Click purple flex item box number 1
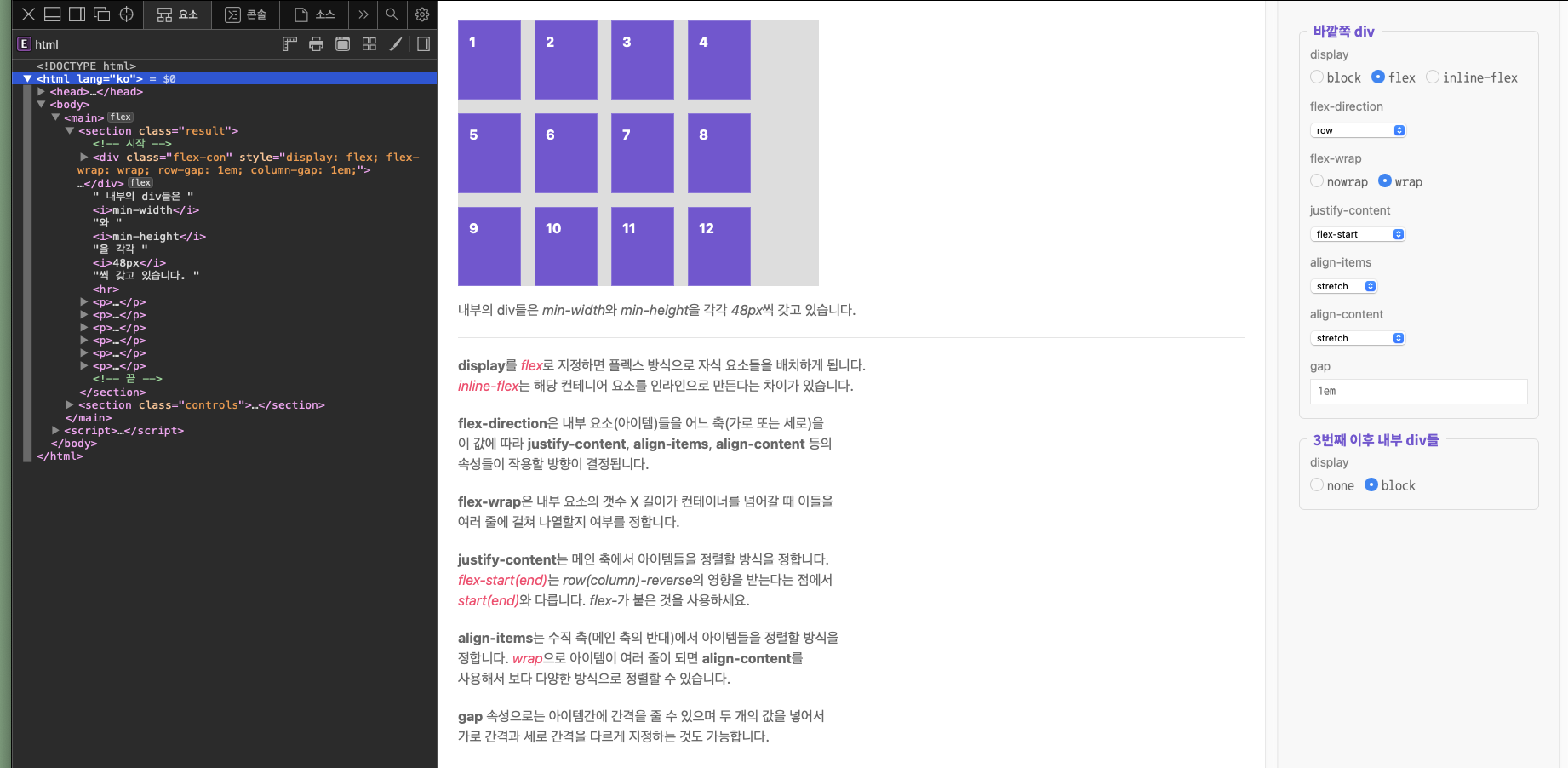The image size is (1568, 768). 489,60
